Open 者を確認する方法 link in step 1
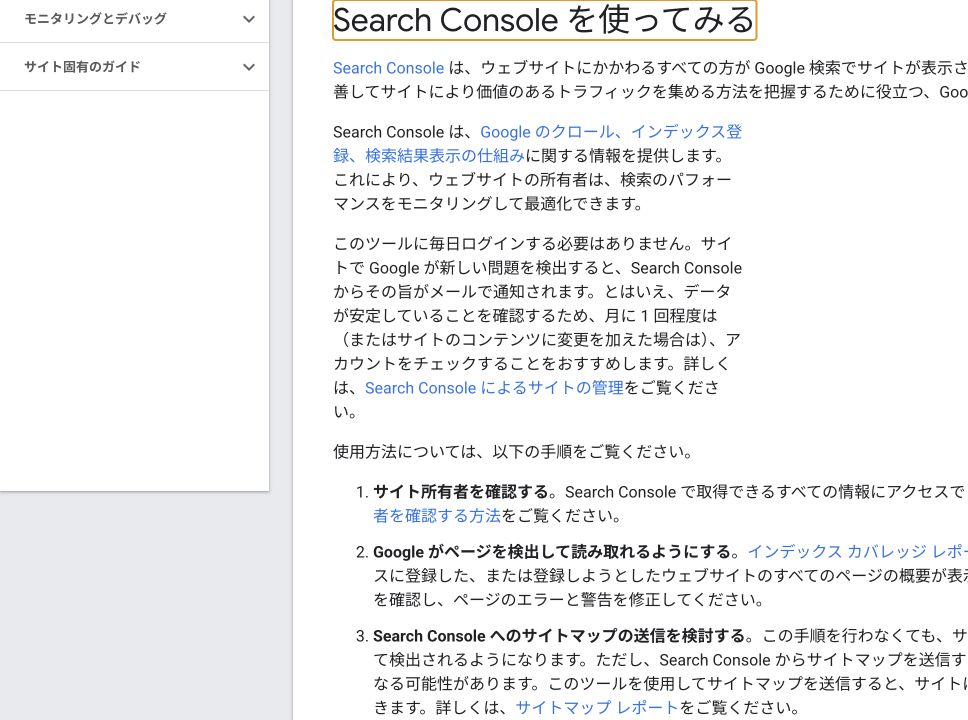968x720 pixels. pyautogui.click(x=436, y=516)
